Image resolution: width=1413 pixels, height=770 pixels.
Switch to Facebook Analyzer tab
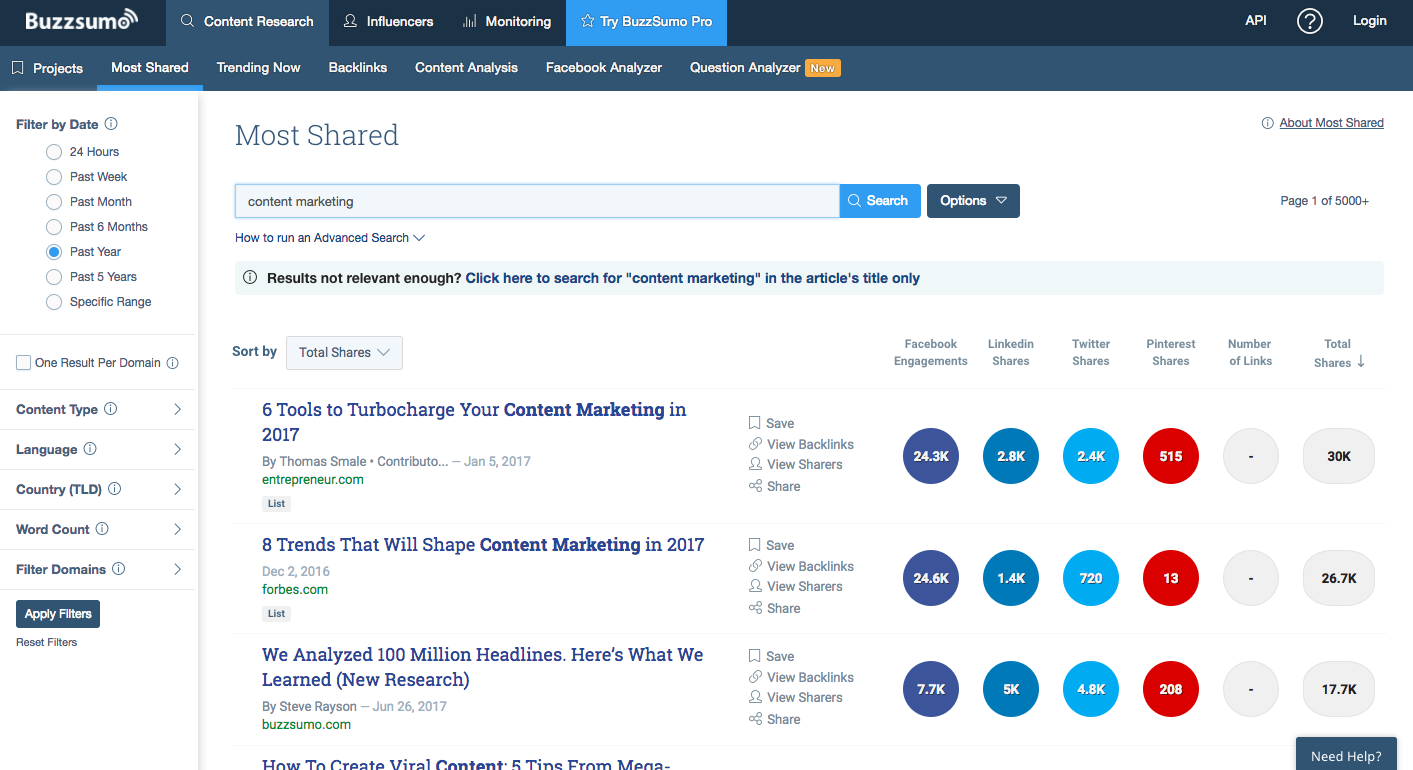[x=604, y=68]
